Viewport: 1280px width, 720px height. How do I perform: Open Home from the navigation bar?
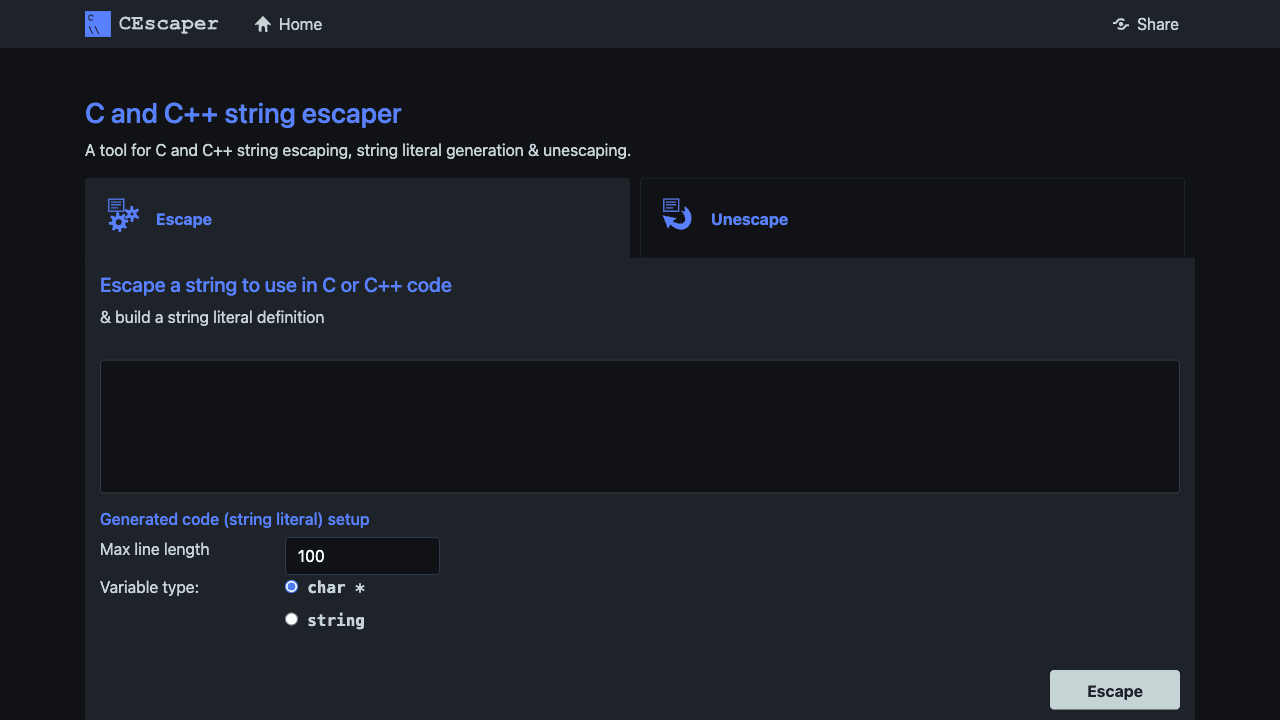coord(299,24)
